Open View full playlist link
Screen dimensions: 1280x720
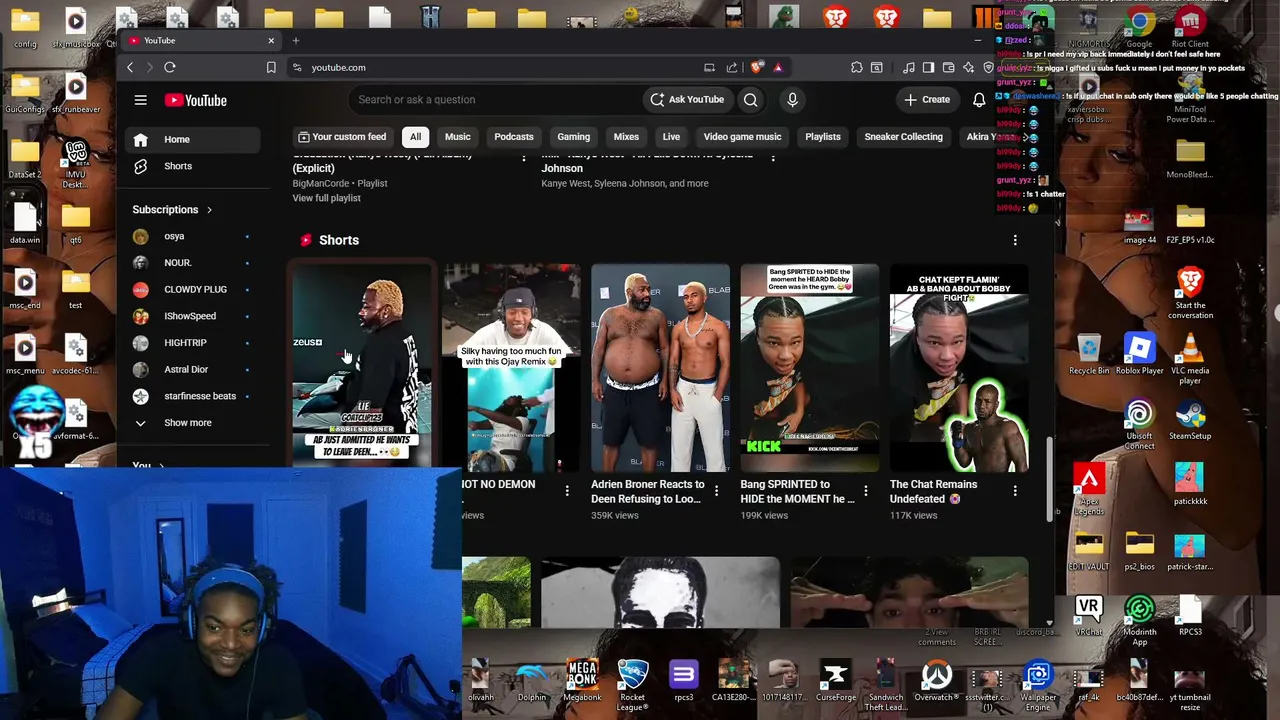coord(326,198)
